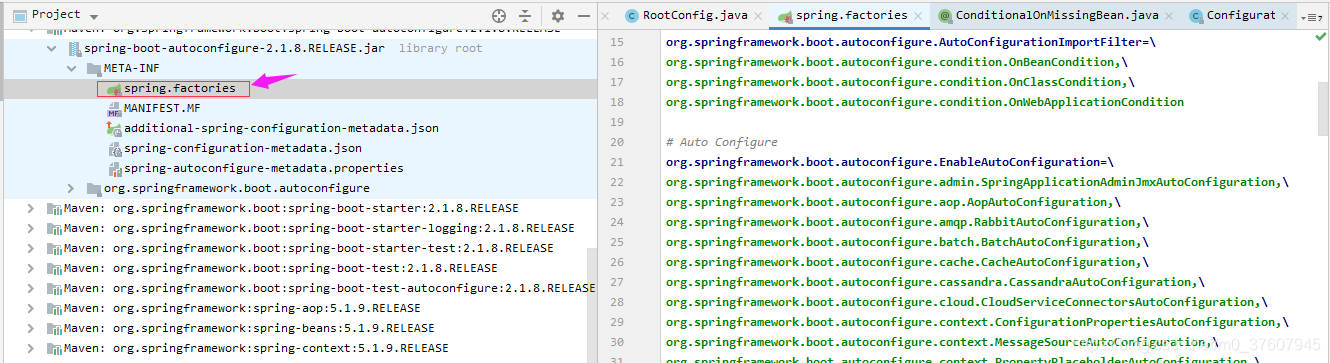Switch to the ConditionalOnMissingBean.java tab

coord(1056,16)
